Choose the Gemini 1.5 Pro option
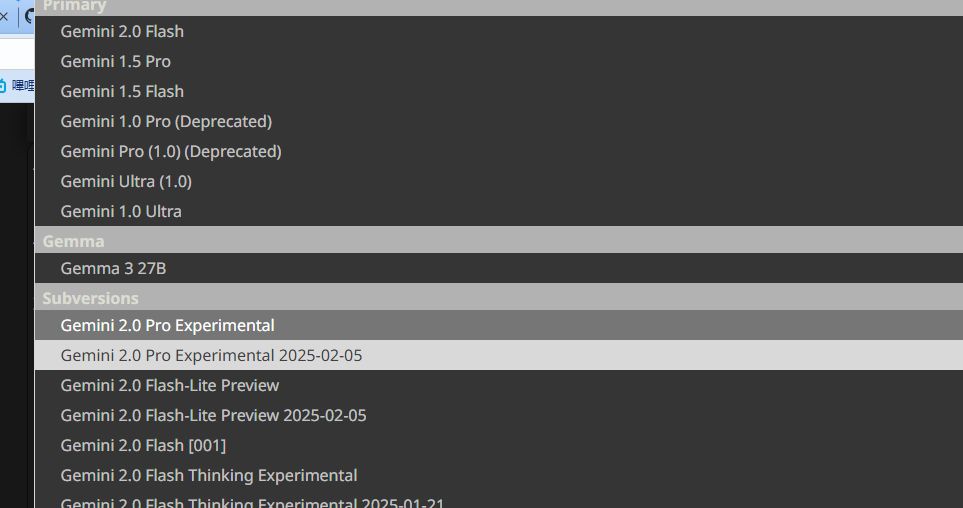This screenshot has height=508, width=963. click(x=115, y=61)
